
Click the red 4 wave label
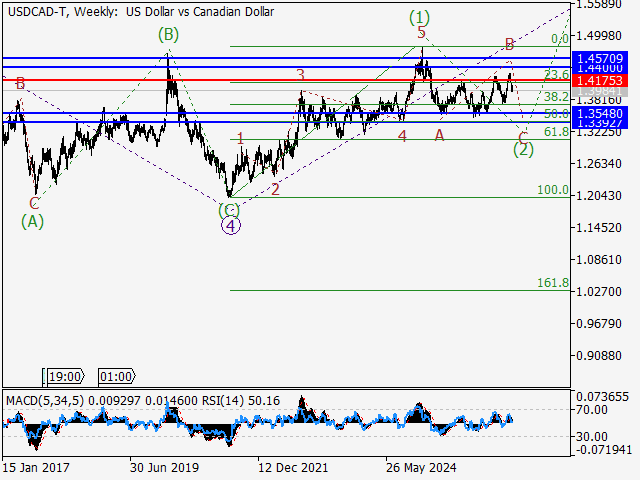pyautogui.click(x=402, y=136)
